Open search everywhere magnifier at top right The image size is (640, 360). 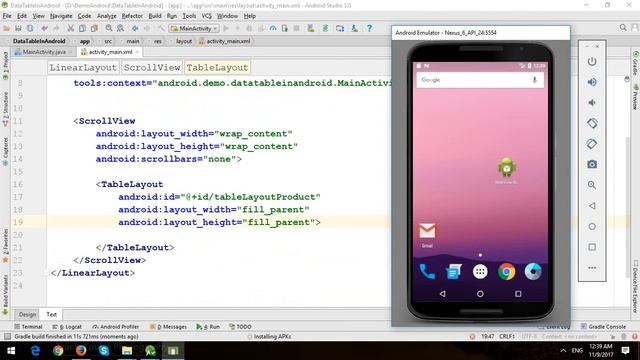(623, 28)
